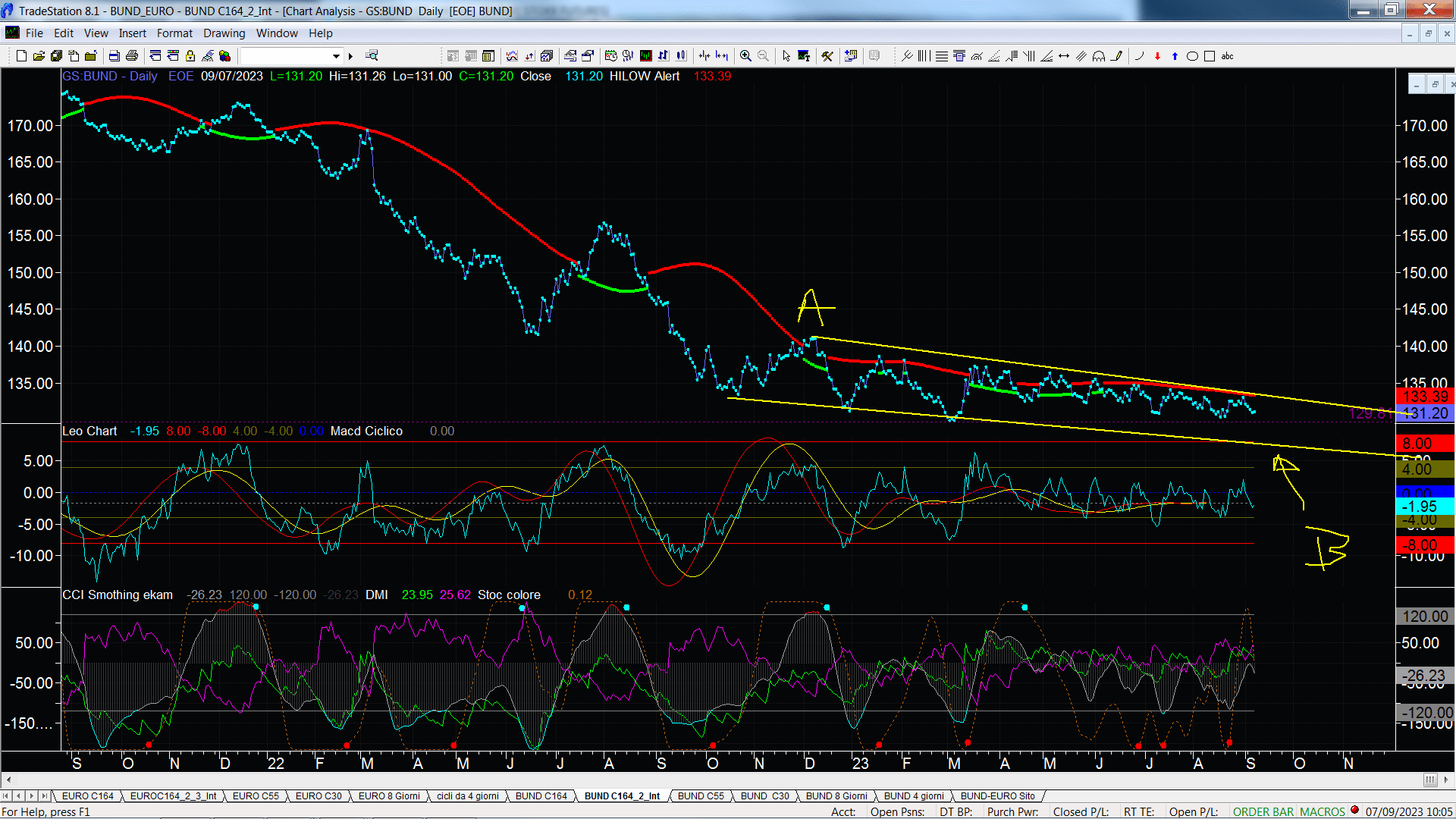The width and height of the screenshot is (1456, 819).
Task: Click the Print icon
Action: tap(131, 56)
